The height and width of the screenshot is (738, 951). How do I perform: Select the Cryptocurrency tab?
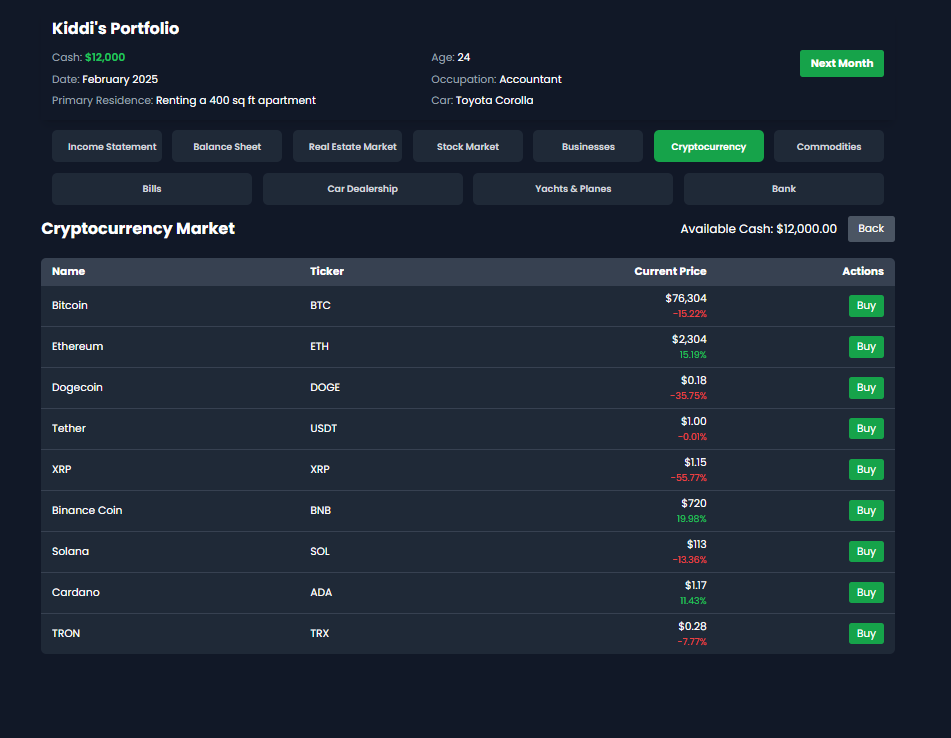point(708,146)
